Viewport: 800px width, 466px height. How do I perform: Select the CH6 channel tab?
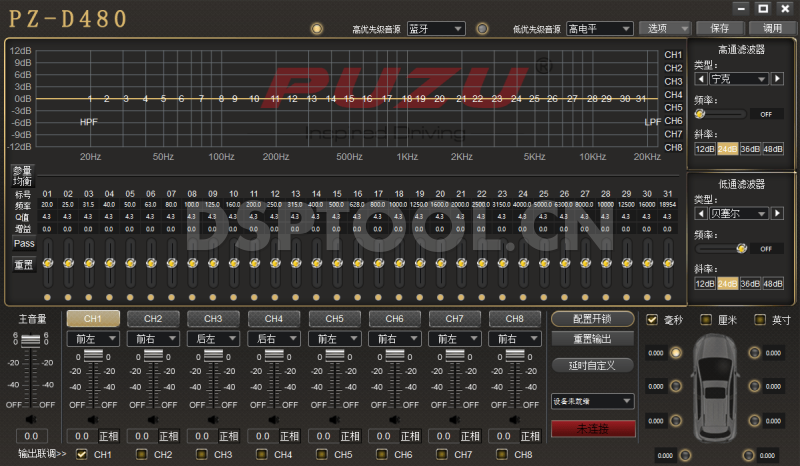[x=395, y=319]
